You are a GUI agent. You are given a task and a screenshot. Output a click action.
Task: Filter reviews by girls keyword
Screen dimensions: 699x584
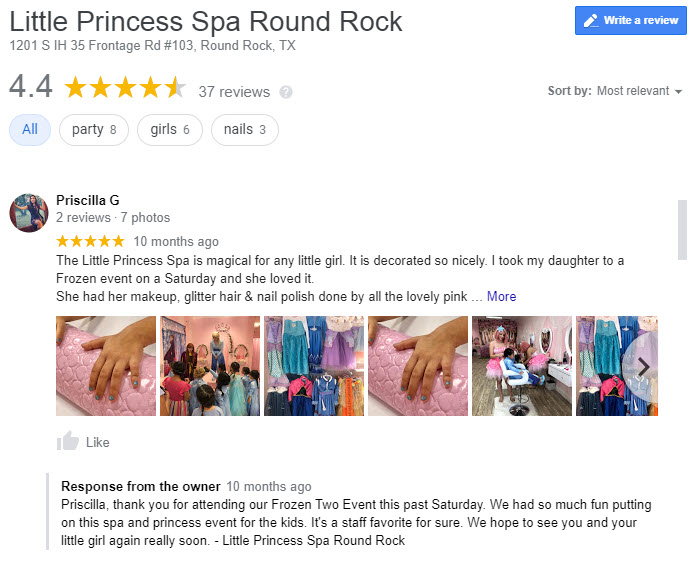click(170, 130)
